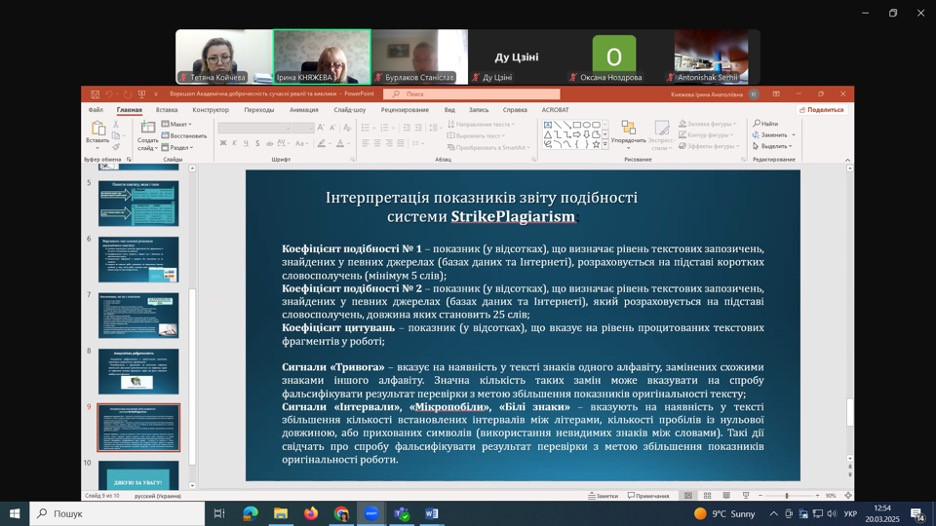936x526 pixels.
Task: Decrease list indent level icon
Action: (407, 128)
